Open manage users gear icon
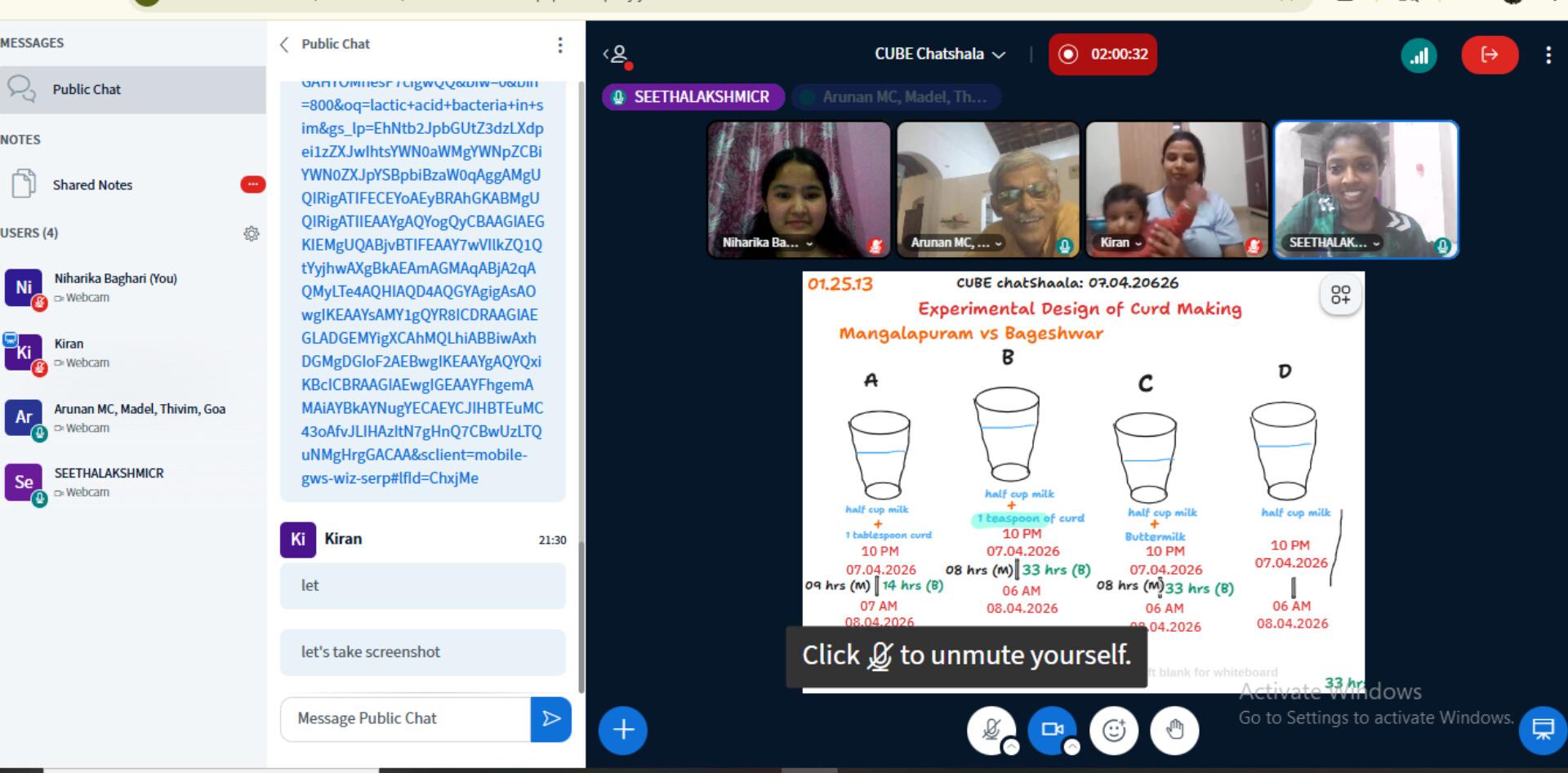 (x=251, y=233)
